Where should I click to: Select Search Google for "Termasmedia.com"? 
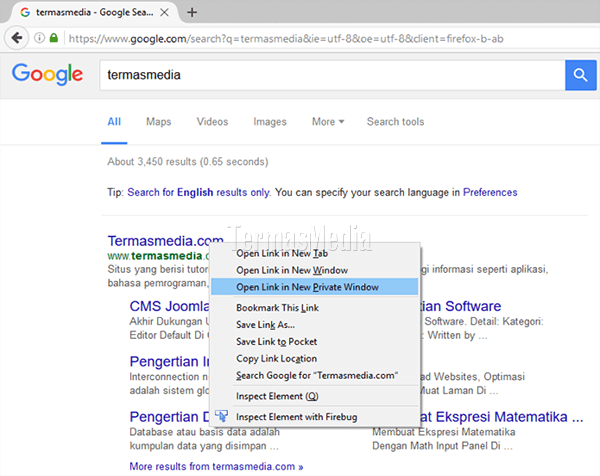(x=315, y=375)
